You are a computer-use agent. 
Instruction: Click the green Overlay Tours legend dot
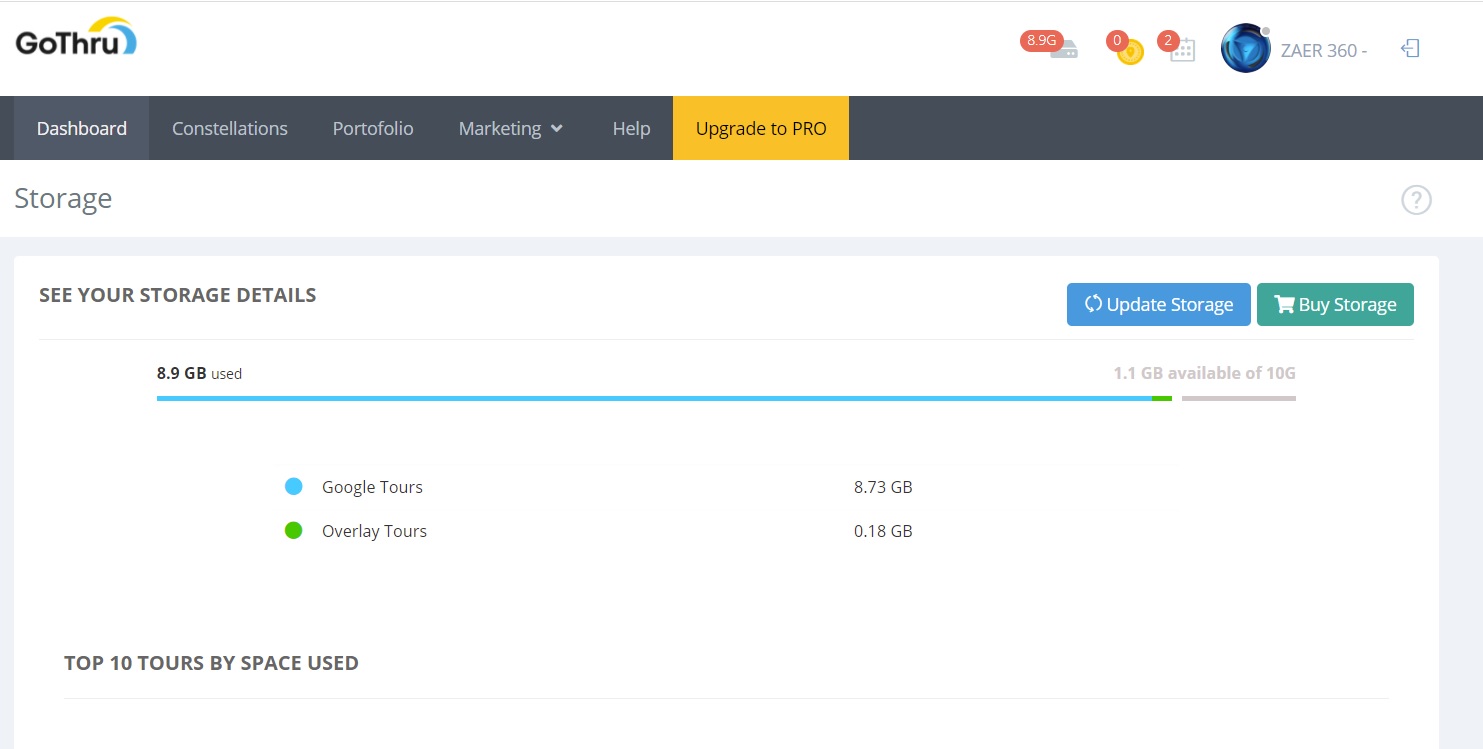pyautogui.click(x=294, y=531)
